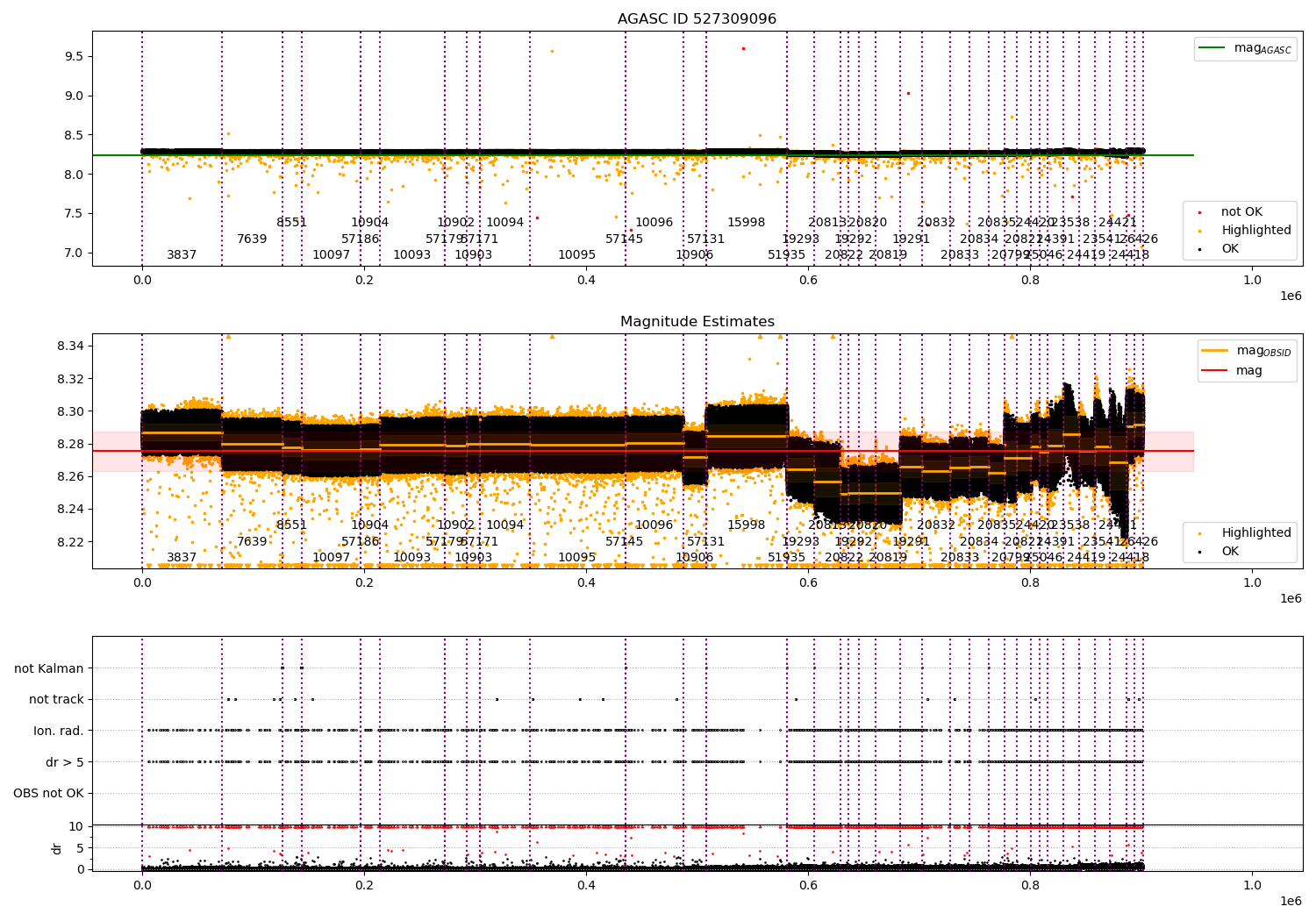Click the title 'AGASC ID 527309096'

(697, 19)
